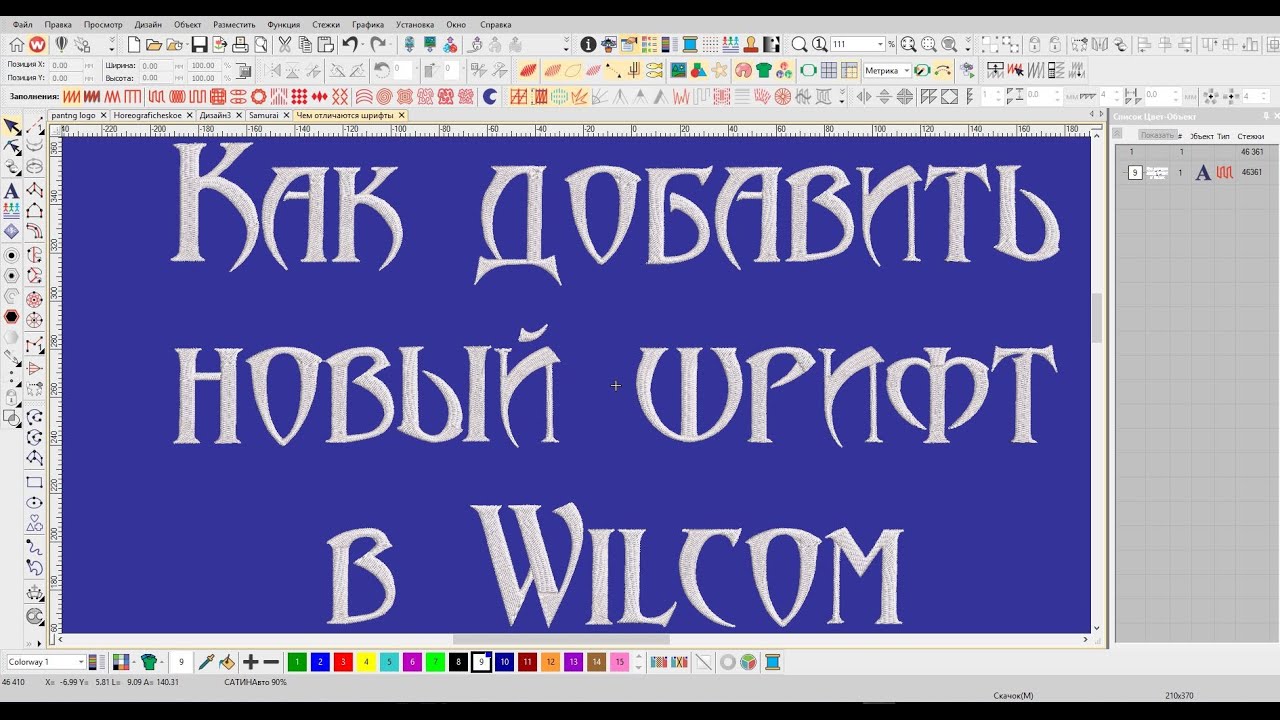Click the vertical scrollbar thumb beside canvas
1280x720 pixels.
[x=1097, y=318]
